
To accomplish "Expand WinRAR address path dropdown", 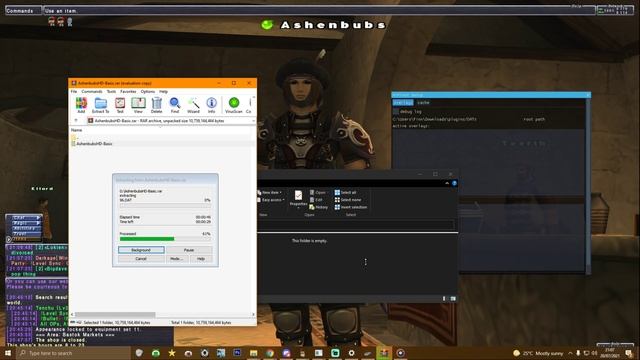I will pyautogui.click(x=253, y=121).
